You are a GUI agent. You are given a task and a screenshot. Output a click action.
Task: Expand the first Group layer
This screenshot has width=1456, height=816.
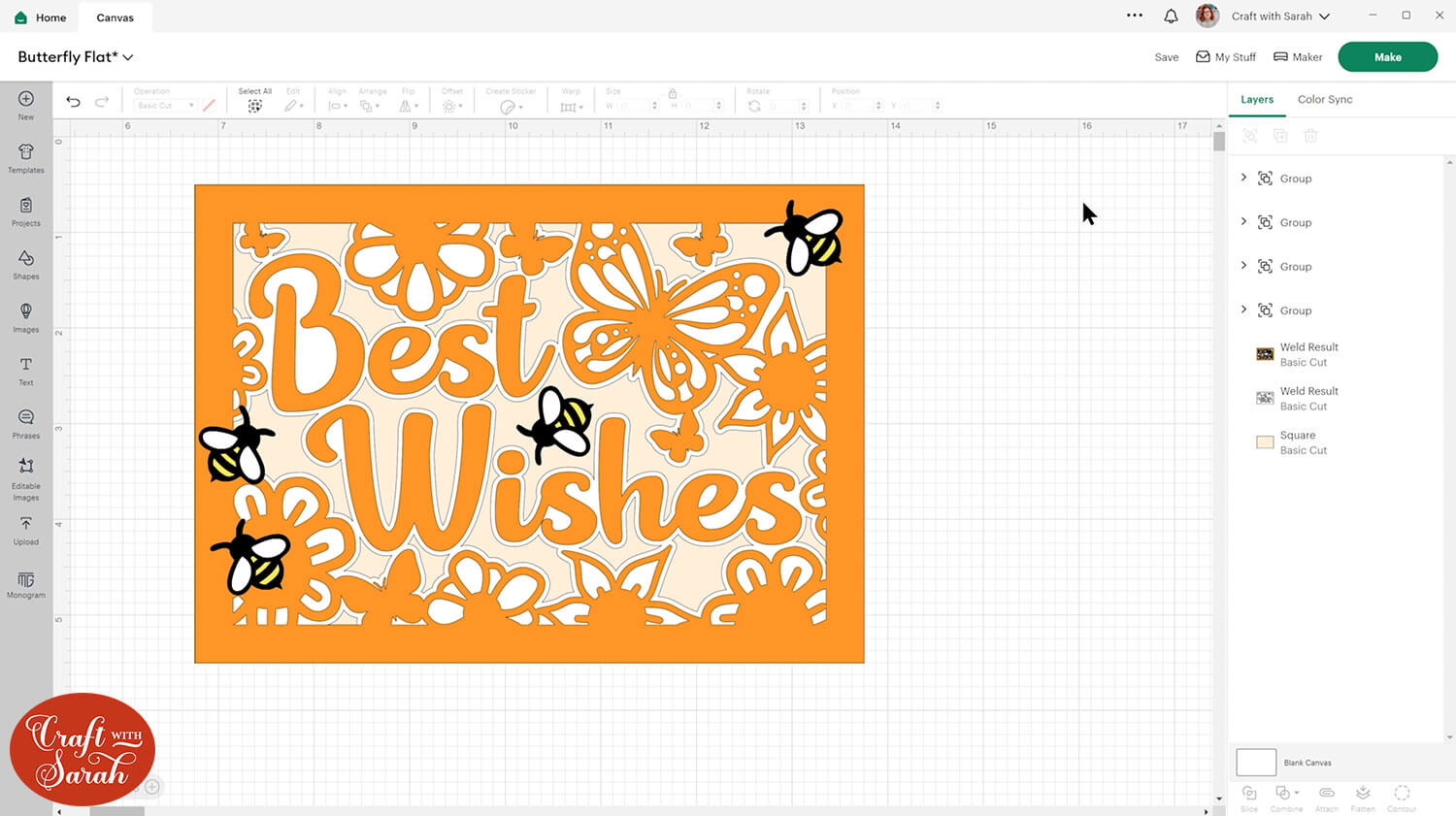click(1243, 178)
